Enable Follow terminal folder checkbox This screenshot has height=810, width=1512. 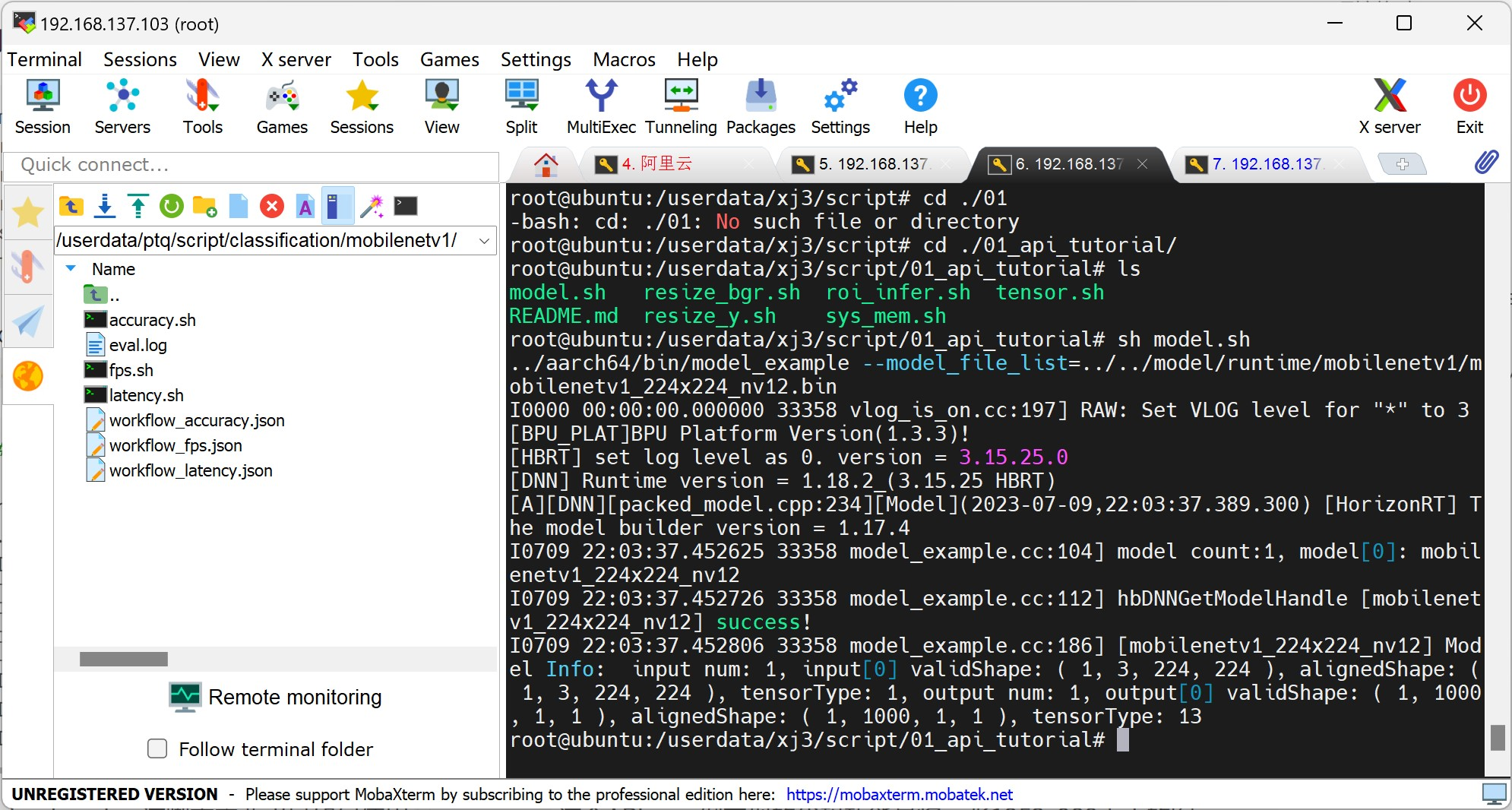[x=157, y=748]
